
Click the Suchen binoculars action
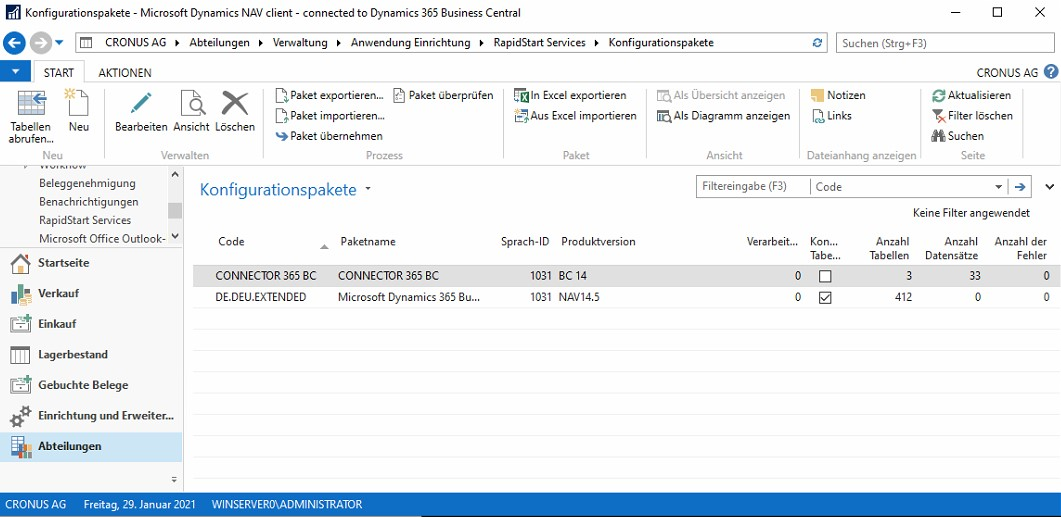point(957,136)
